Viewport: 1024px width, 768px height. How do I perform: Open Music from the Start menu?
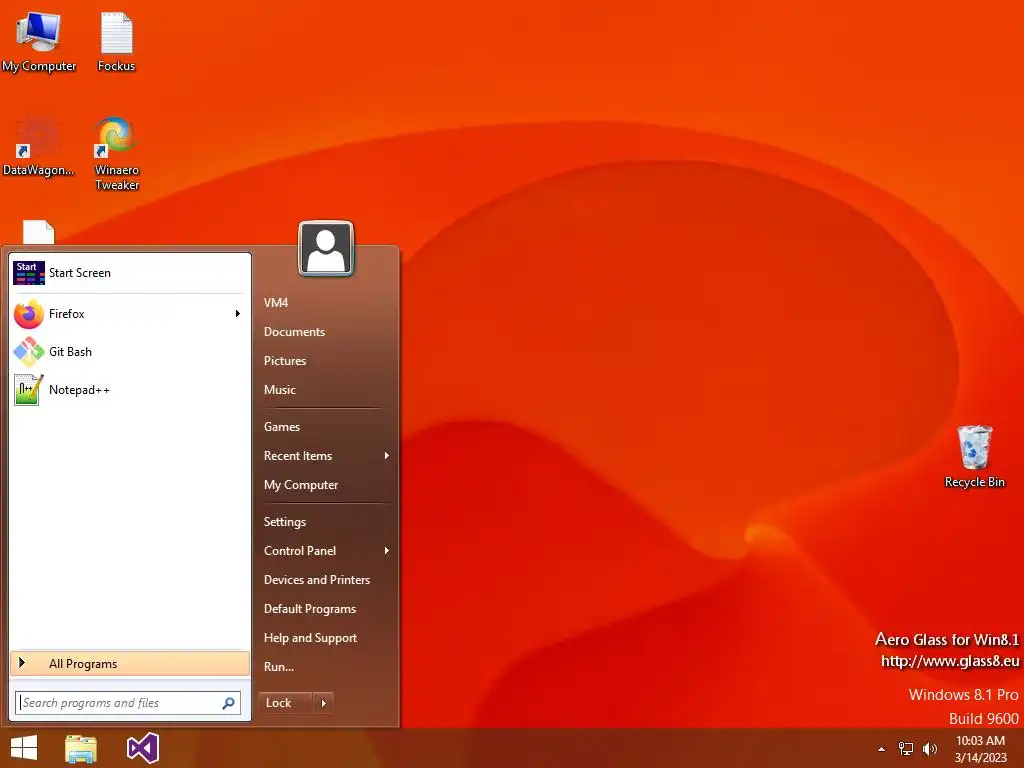point(280,390)
